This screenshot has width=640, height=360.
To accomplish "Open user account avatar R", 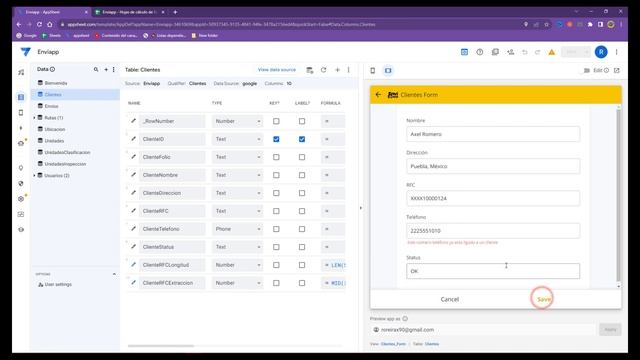I will (601, 52).
